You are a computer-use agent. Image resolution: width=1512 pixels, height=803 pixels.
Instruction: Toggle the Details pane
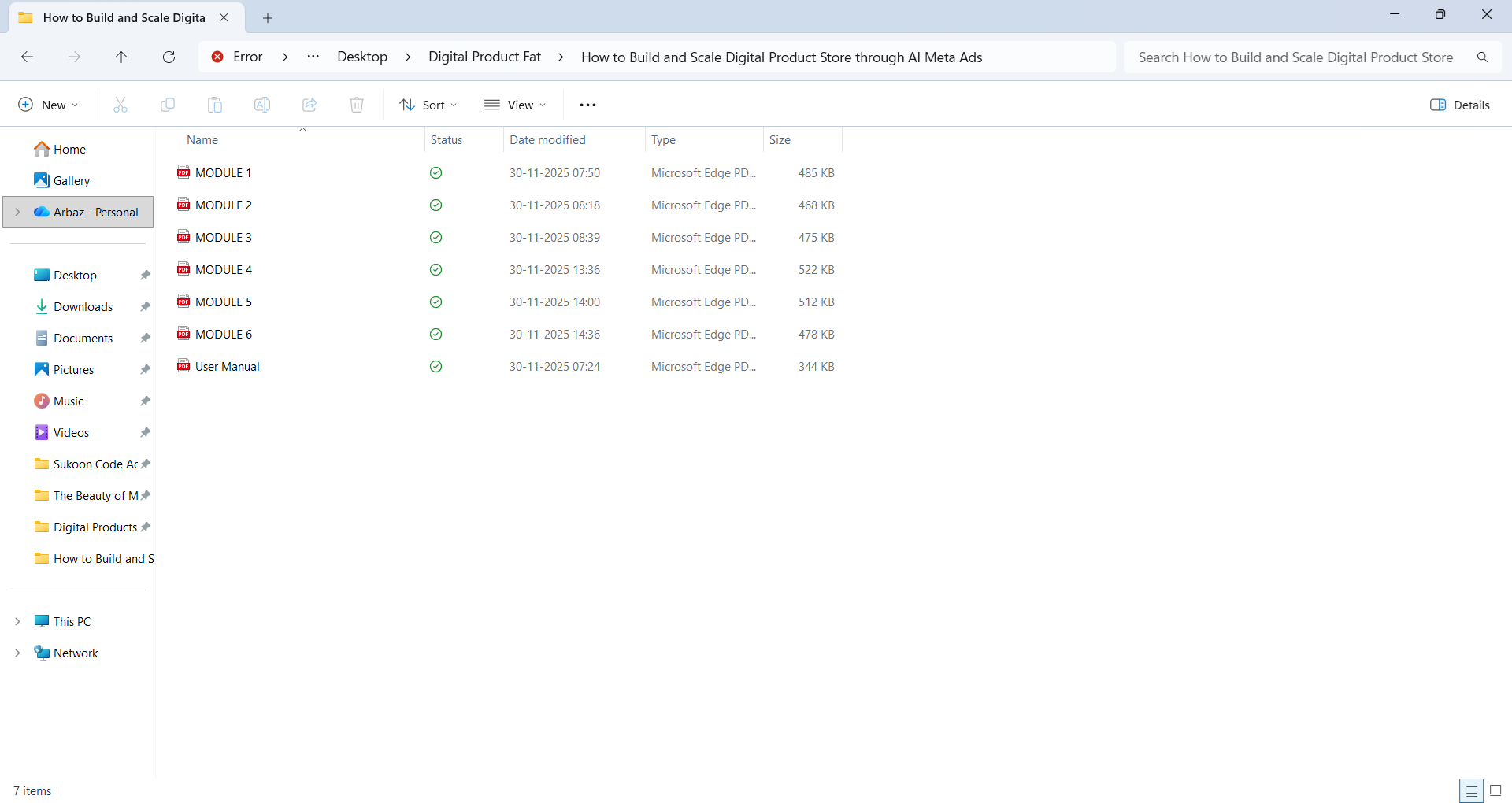tap(1460, 105)
